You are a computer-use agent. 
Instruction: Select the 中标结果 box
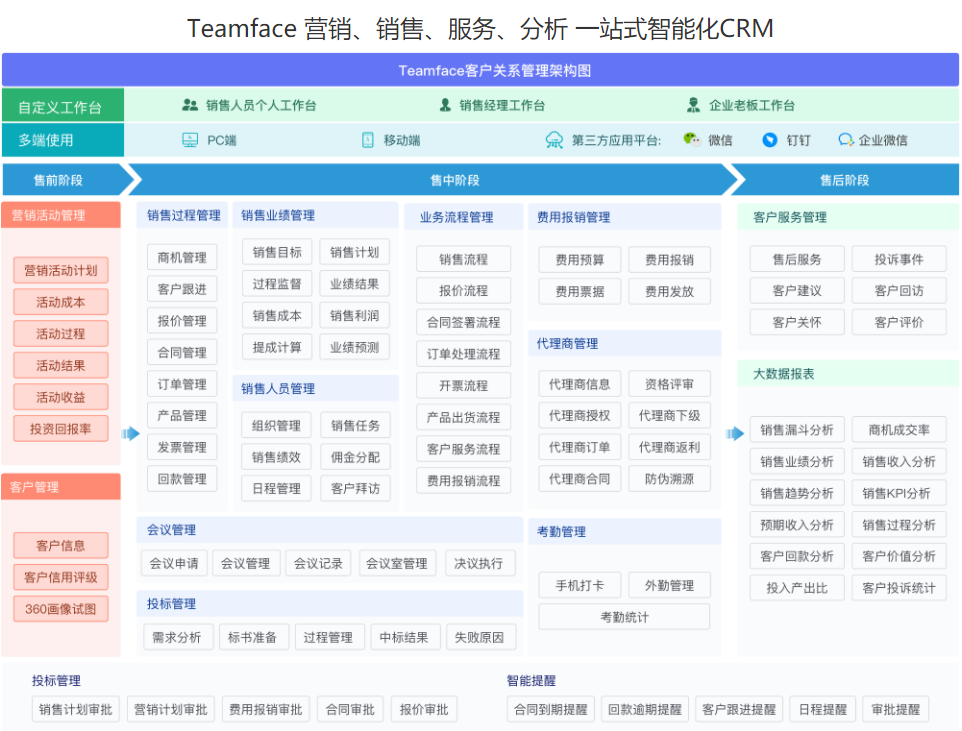404,637
